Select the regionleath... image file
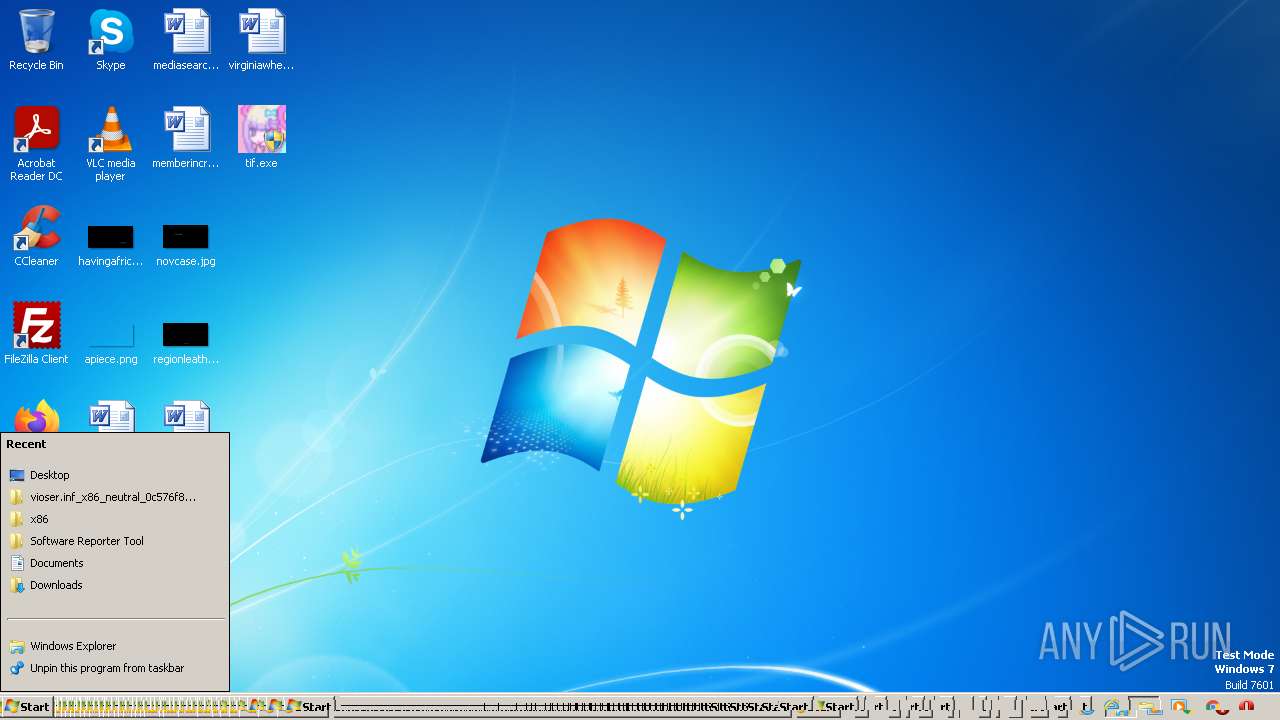The height and width of the screenshot is (720, 1280). click(x=186, y=343)
